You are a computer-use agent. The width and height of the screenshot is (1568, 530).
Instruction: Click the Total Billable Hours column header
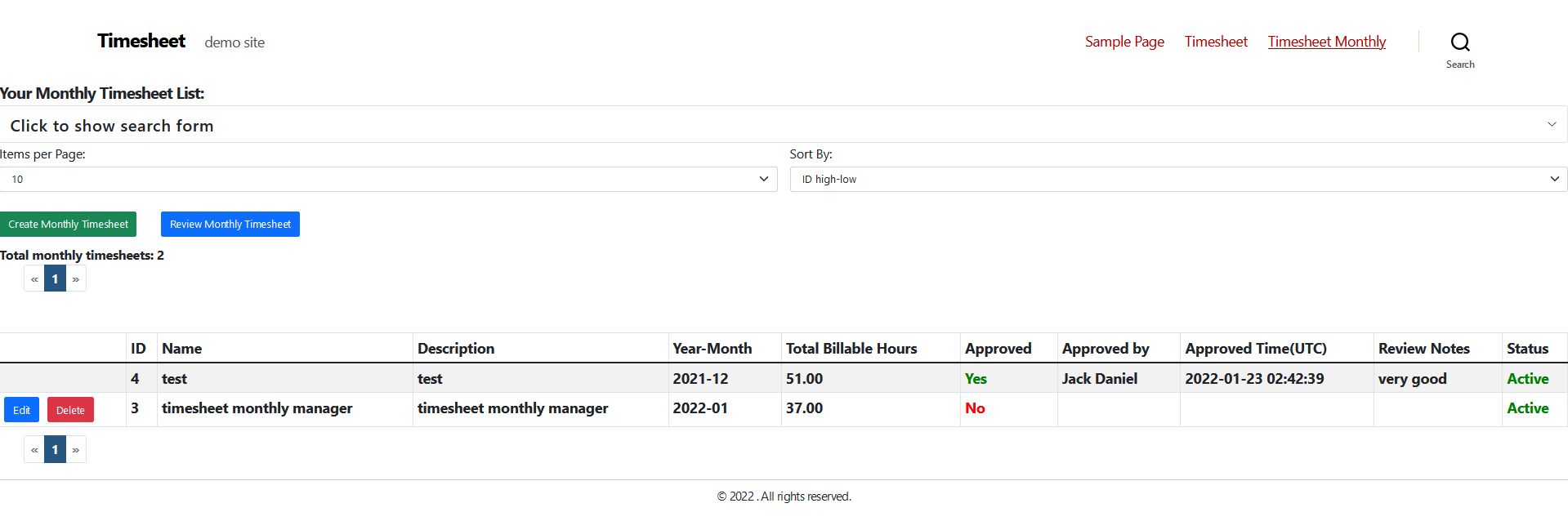pos(851,349)
